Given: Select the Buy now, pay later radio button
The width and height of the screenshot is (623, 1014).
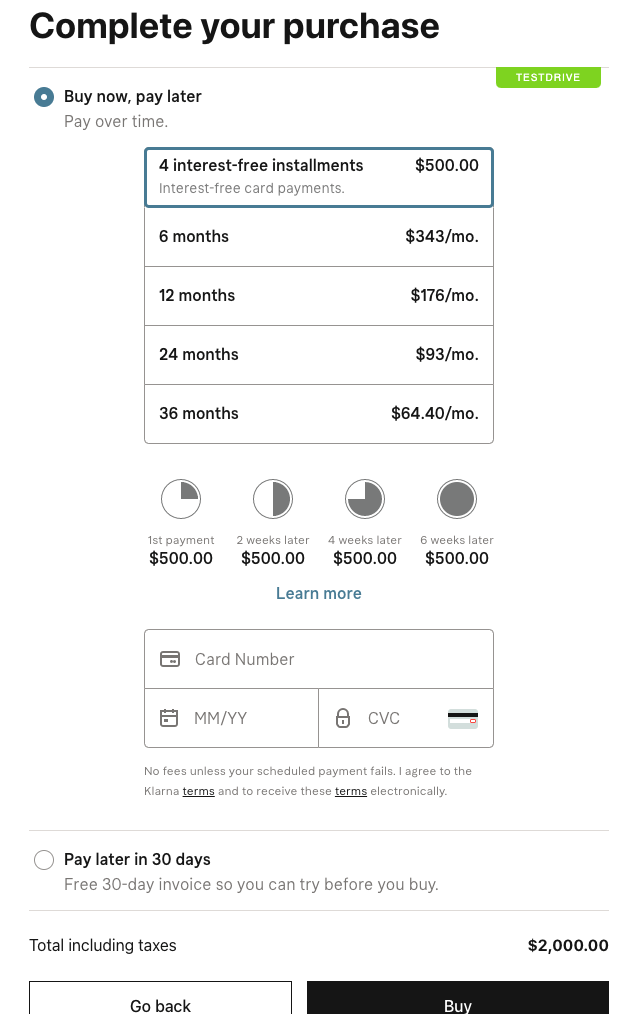Looking at the screenshot, I should (x=43, y=97).
